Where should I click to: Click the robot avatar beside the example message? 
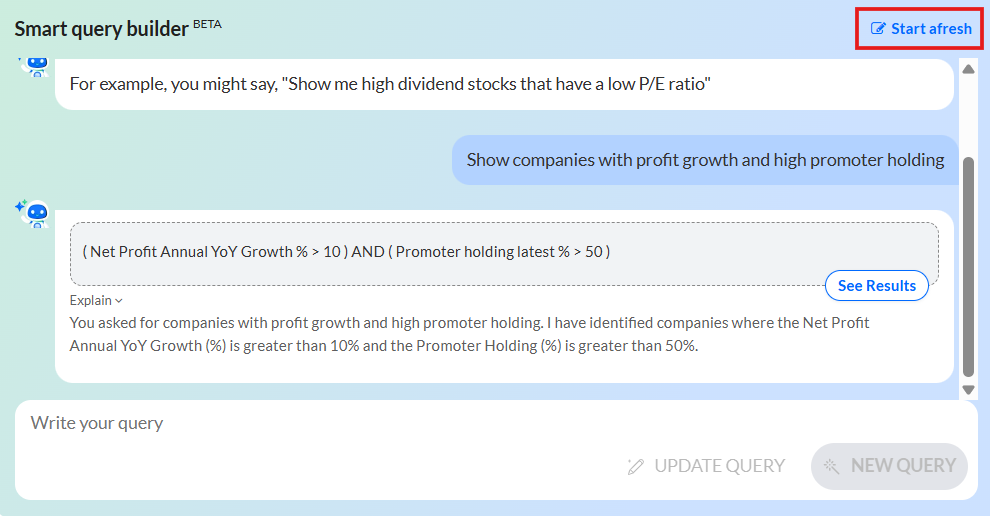[34, 66]
